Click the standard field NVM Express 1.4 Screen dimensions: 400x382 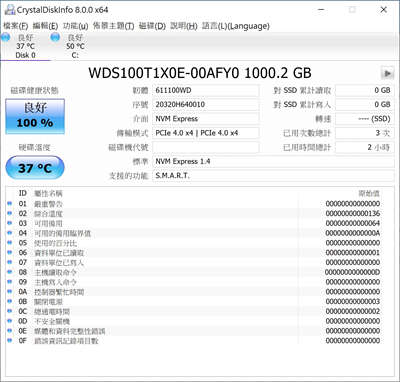pyautogui.click(x=273, y=162)
